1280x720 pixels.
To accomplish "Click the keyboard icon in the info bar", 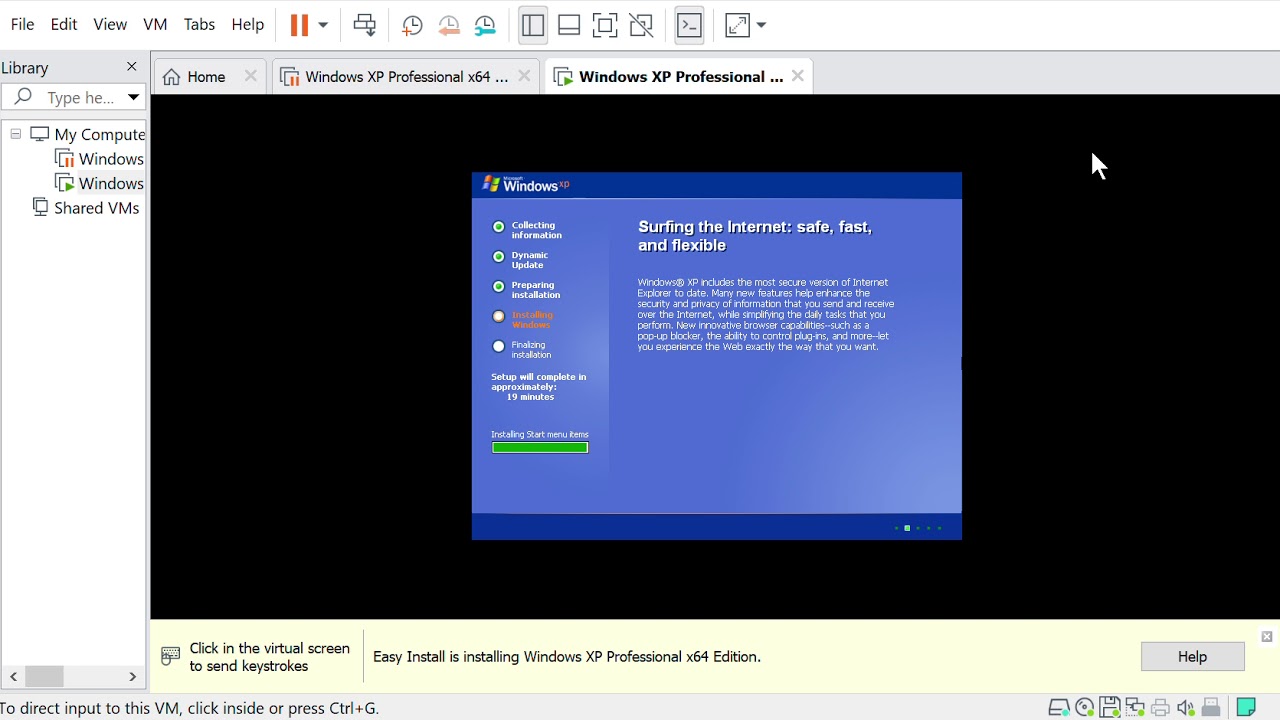I will click(171, 657).
